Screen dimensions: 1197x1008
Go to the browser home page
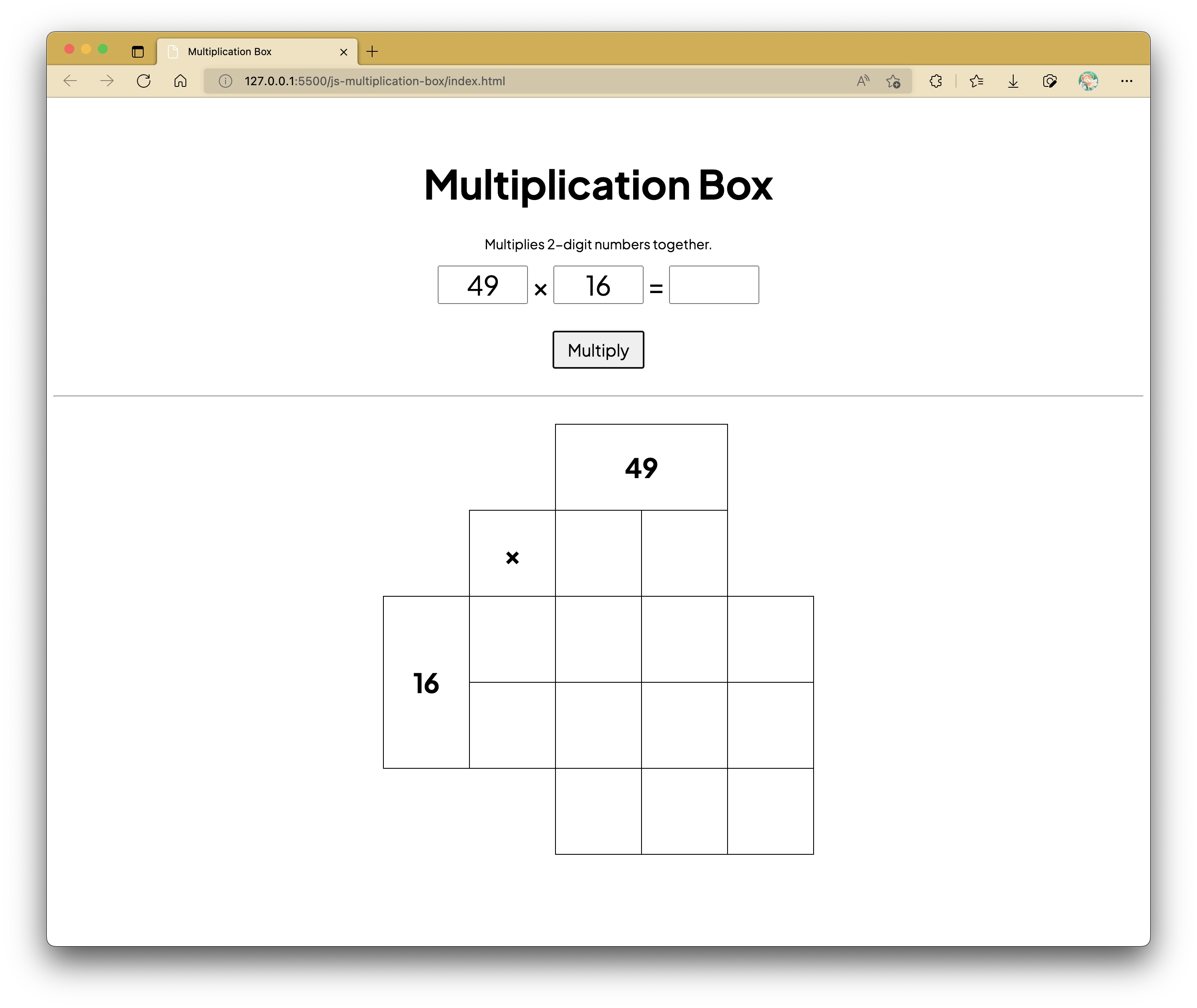(180, 81)
